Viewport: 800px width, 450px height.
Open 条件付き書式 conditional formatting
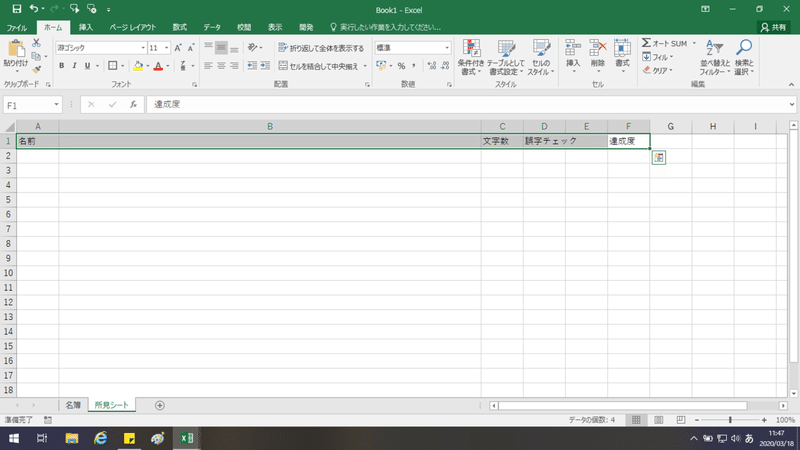(470, 57)
